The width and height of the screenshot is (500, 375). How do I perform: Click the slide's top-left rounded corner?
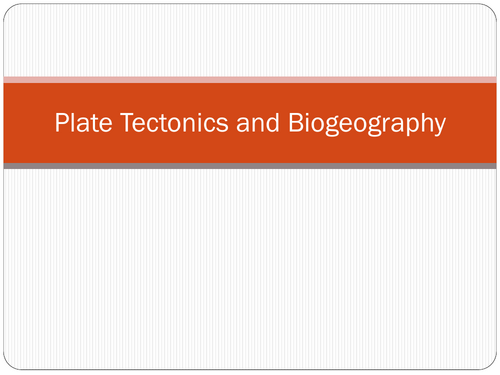9,10
